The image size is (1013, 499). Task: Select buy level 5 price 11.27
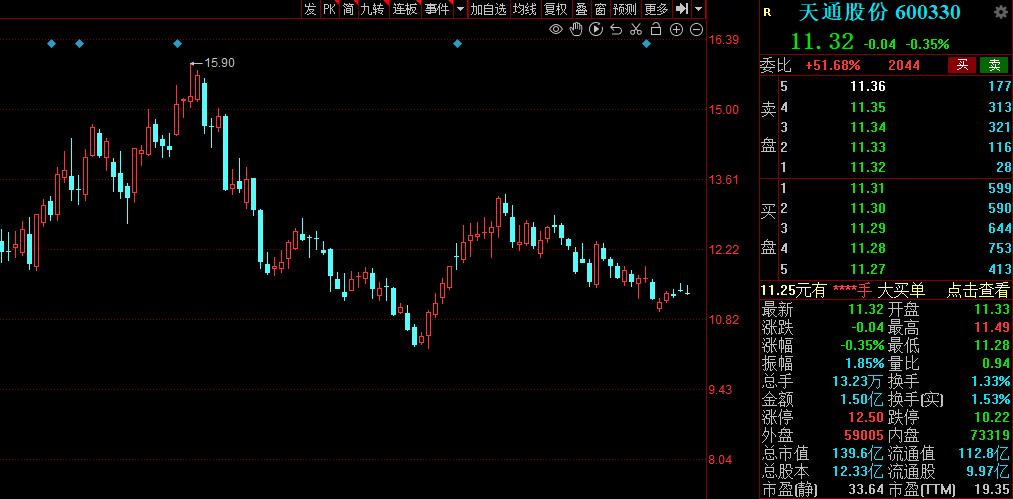tap(868, 269)
